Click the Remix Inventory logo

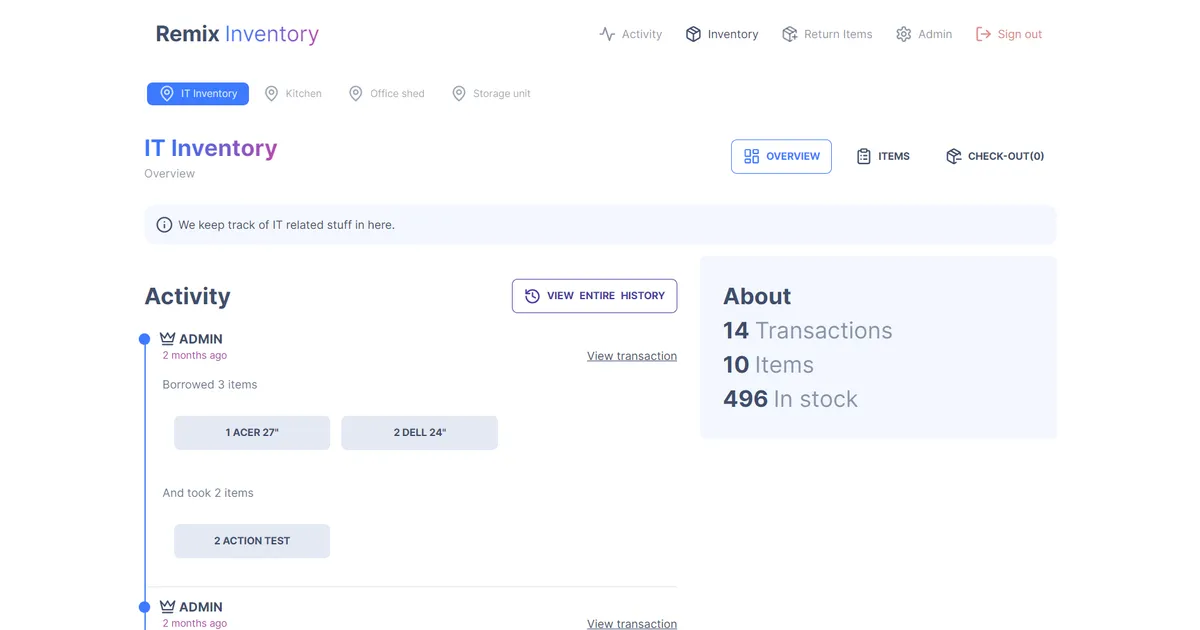237,34
